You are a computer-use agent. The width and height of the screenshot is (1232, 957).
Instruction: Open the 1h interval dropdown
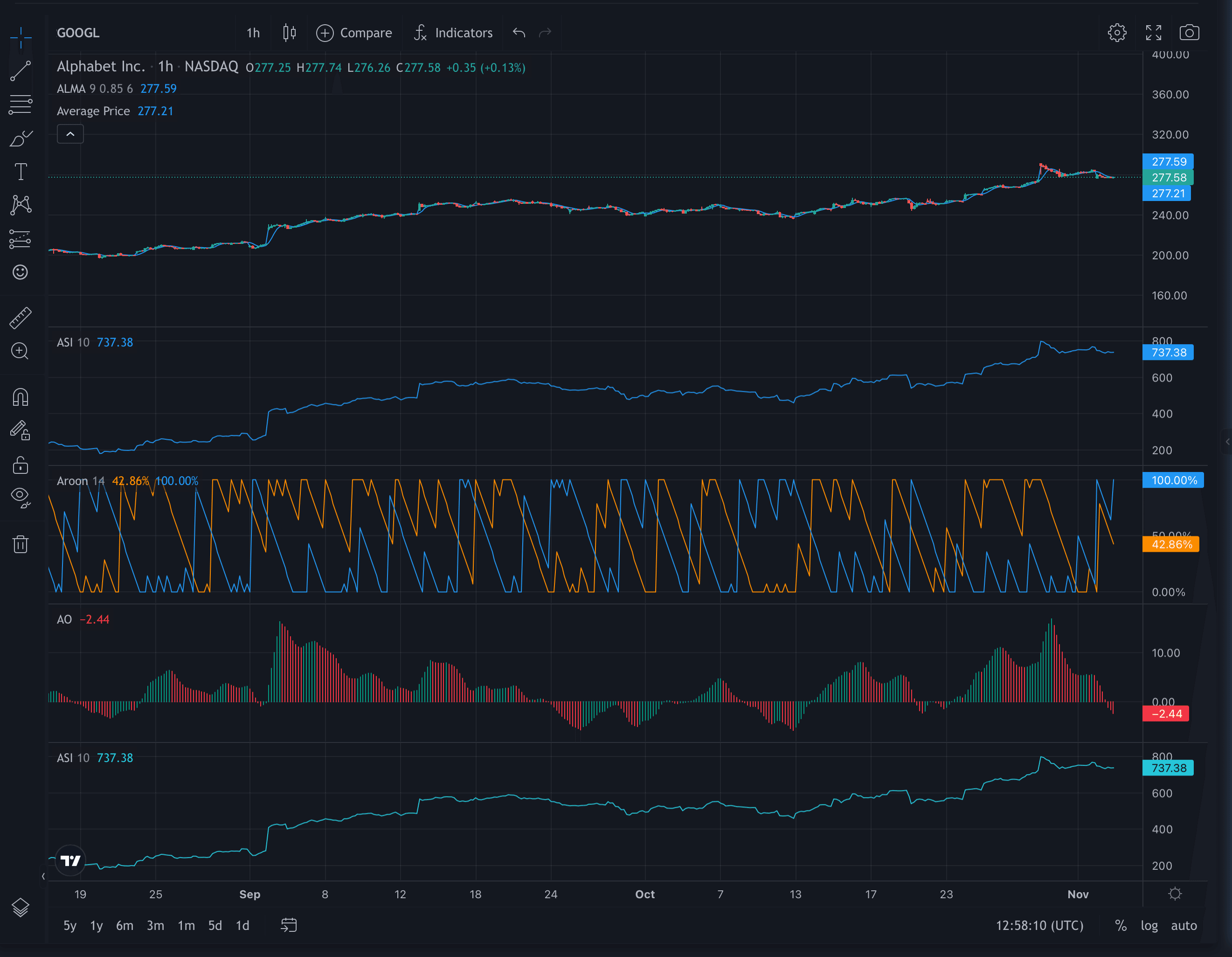tap(253, 33)
